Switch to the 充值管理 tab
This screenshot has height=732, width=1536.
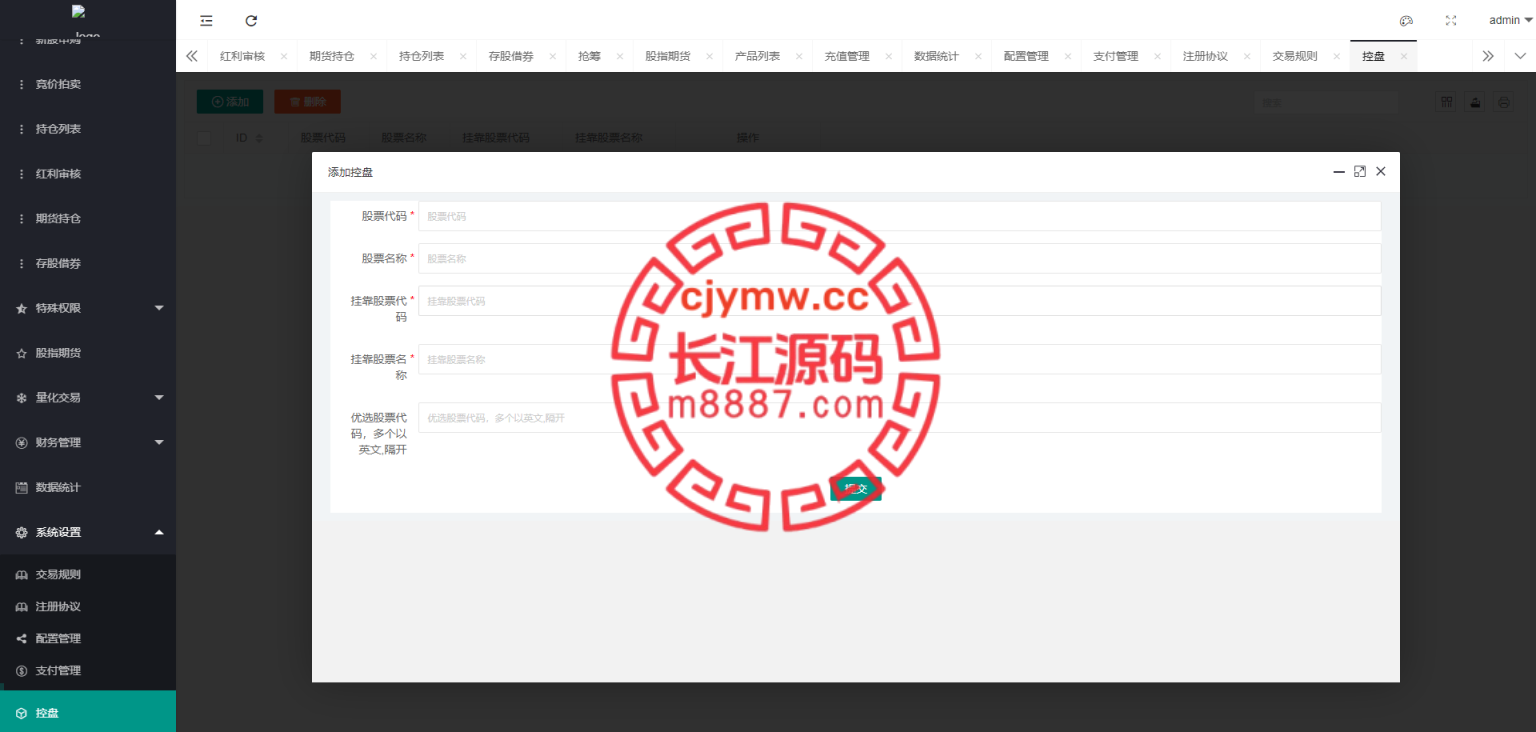coord(847,56)
